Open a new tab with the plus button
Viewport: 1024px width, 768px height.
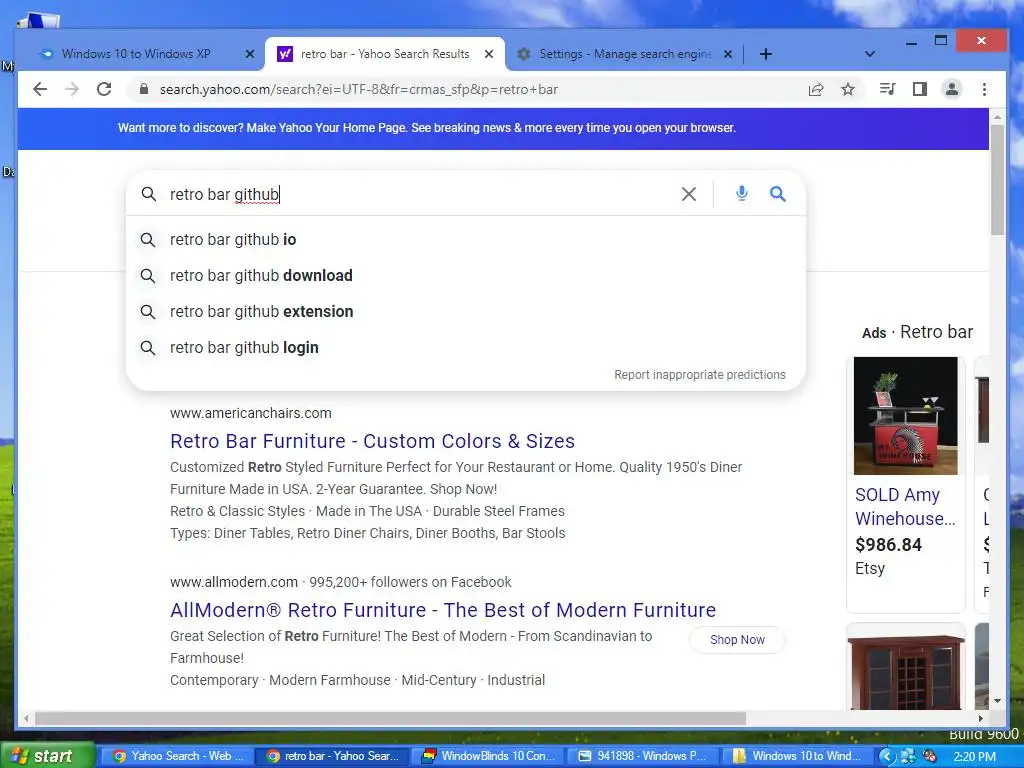coord(766,54)
